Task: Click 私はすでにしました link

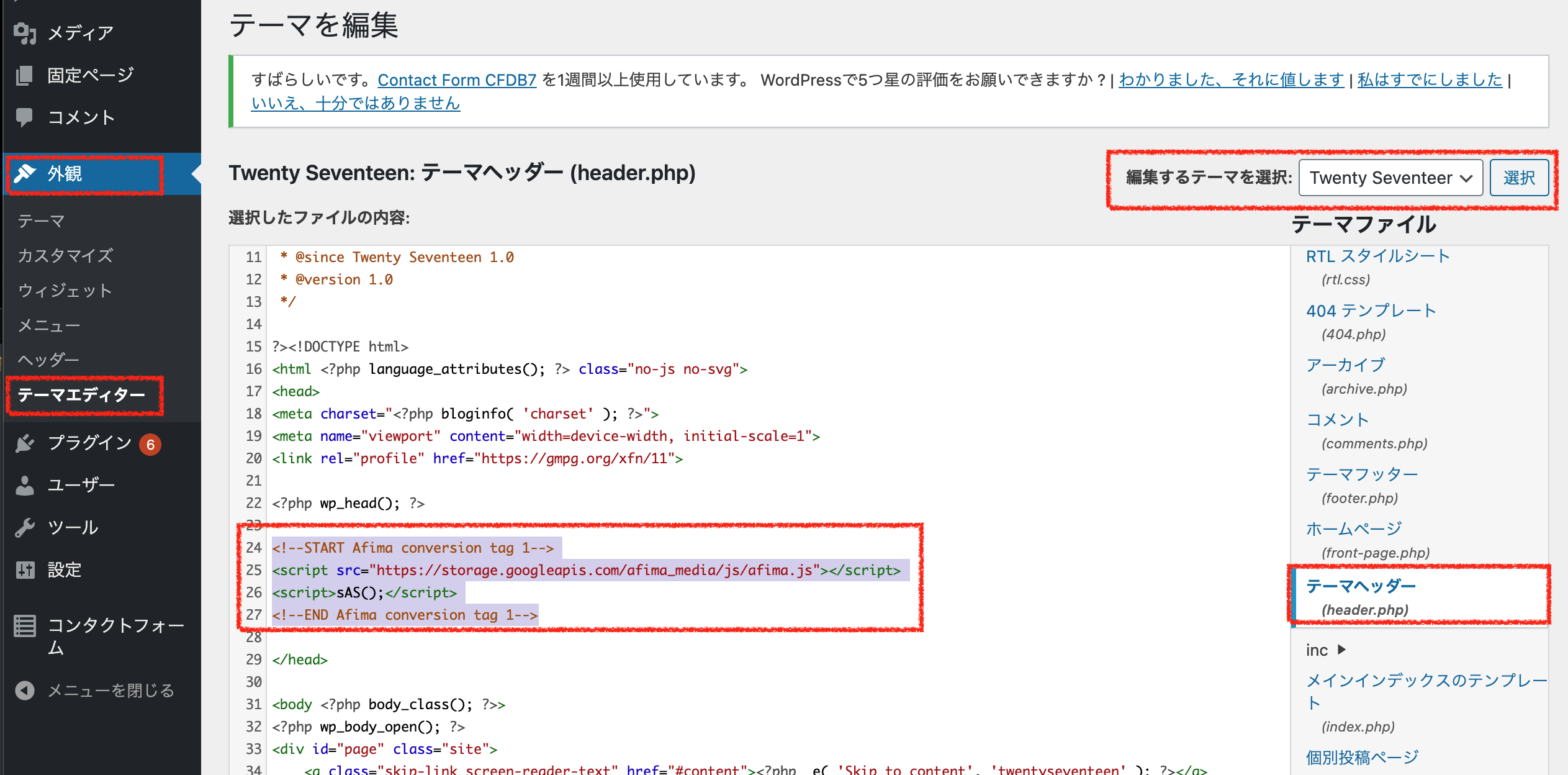Action: tap(1430, 80)
